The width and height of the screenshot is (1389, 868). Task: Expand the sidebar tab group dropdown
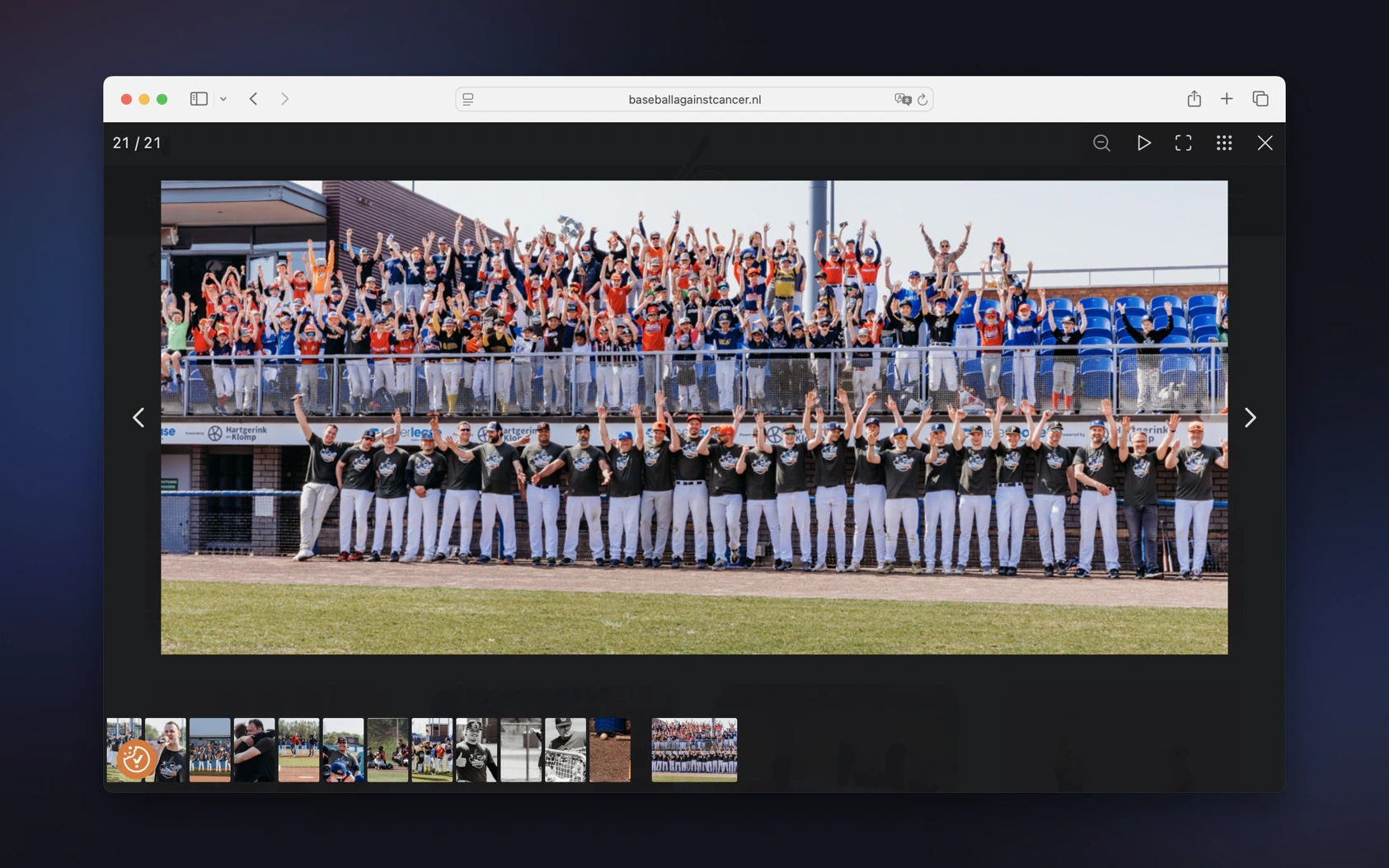[223, 99]
